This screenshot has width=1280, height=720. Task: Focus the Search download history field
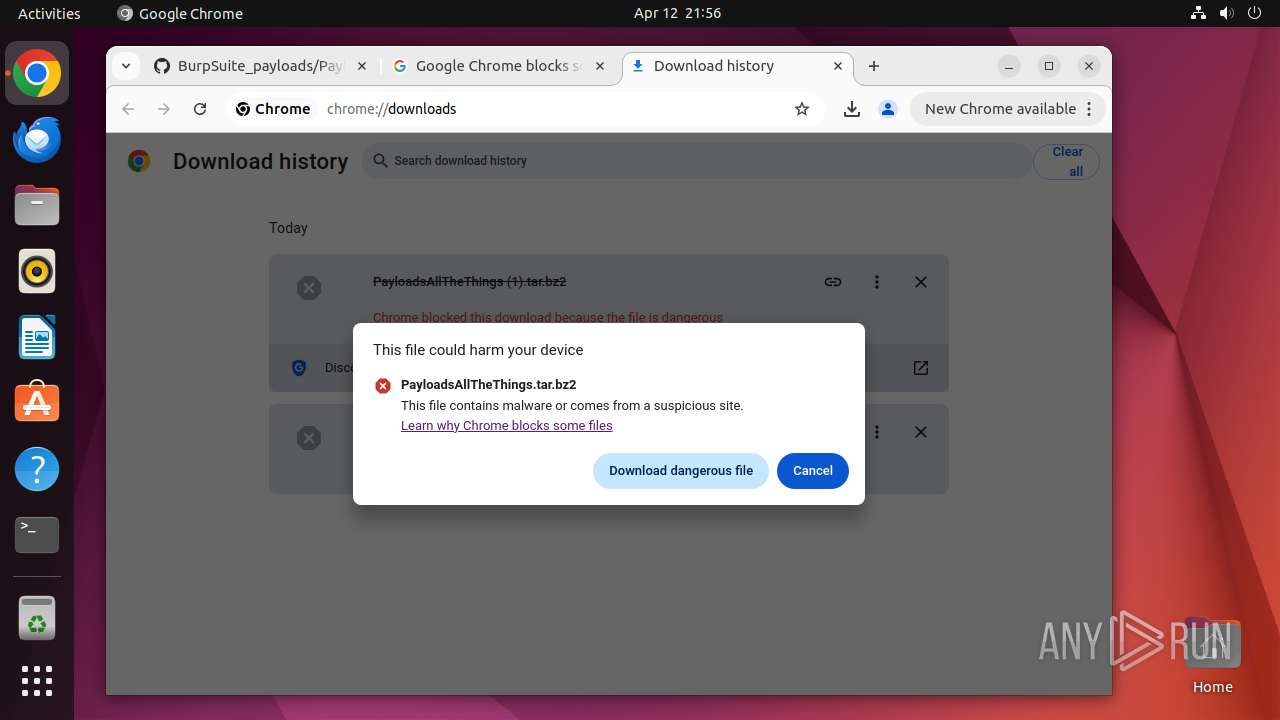696,161
